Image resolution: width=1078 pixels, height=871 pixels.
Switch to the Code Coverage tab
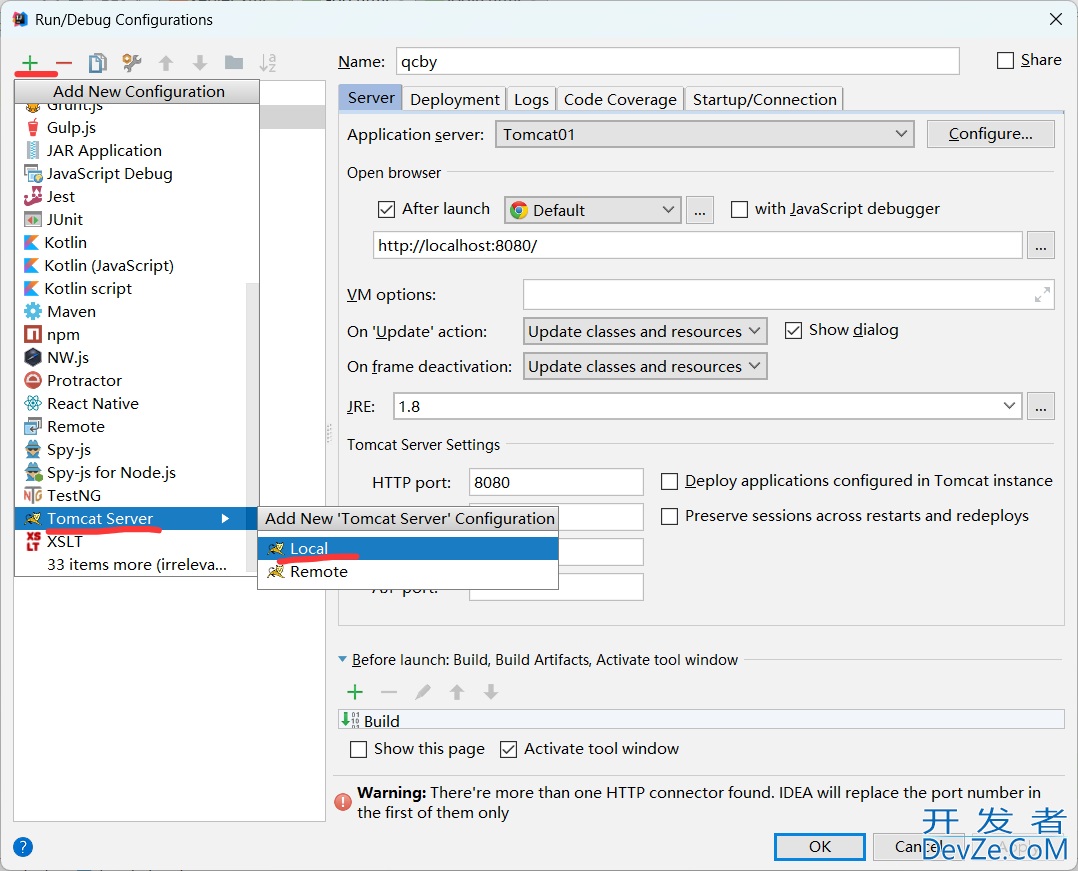620,100
